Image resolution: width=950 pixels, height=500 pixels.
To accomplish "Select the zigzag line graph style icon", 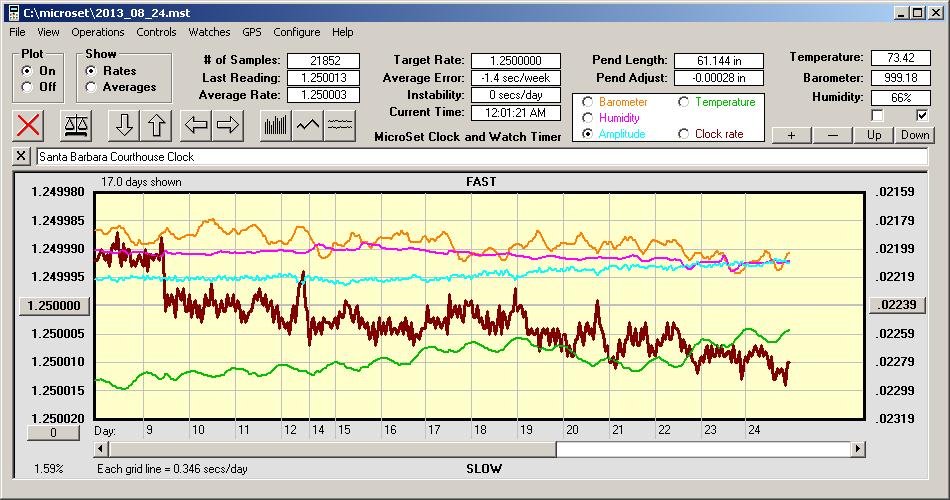I will pyautogui.click(x=308, y=125).
